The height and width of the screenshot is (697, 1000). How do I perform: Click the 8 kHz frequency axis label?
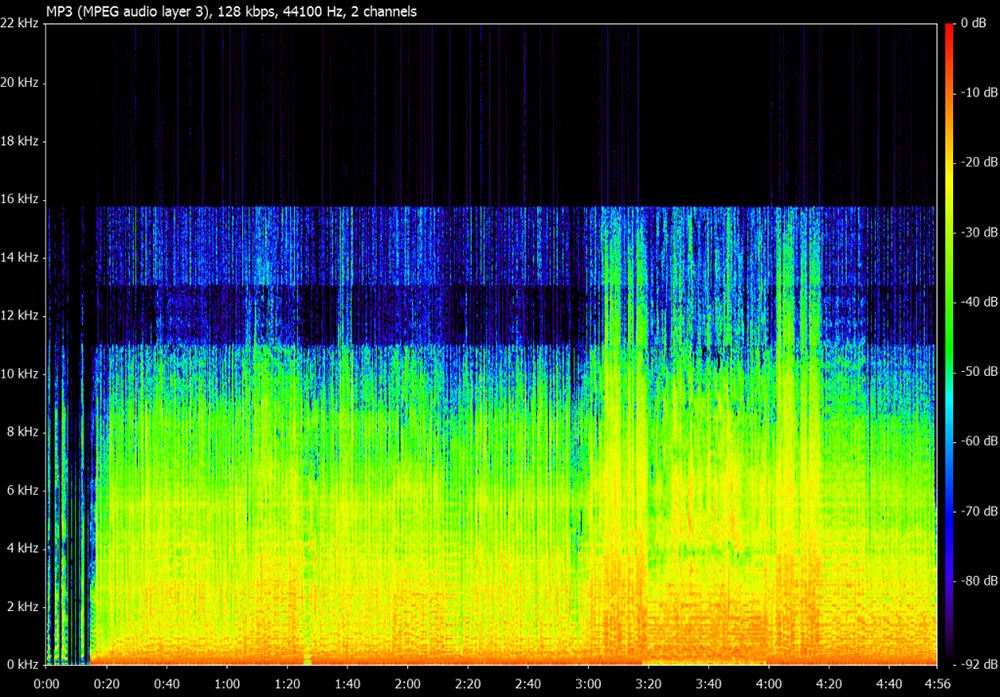pos(23,432)
